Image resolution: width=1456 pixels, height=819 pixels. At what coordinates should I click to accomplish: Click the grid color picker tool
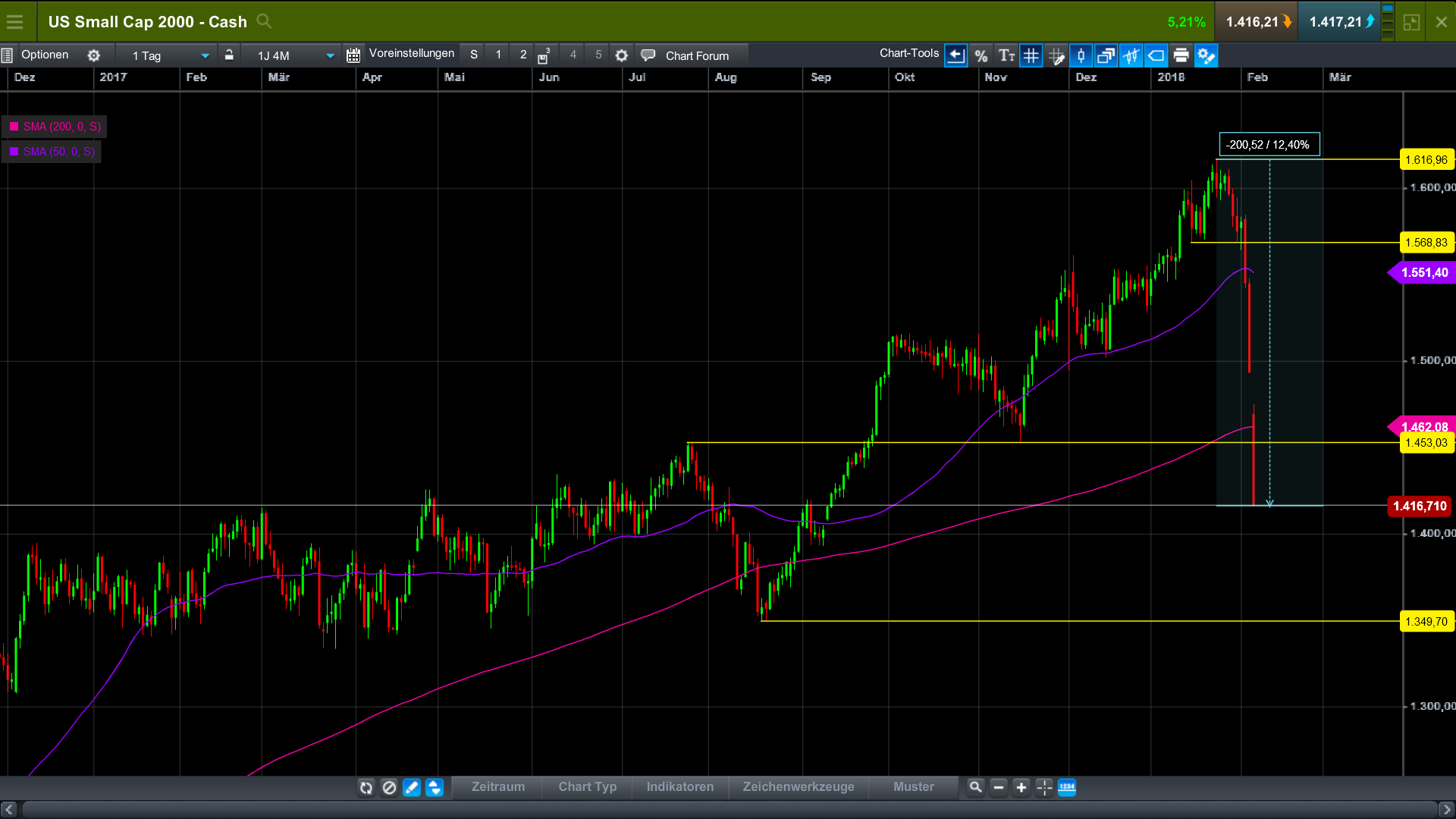coord(1056,55)
